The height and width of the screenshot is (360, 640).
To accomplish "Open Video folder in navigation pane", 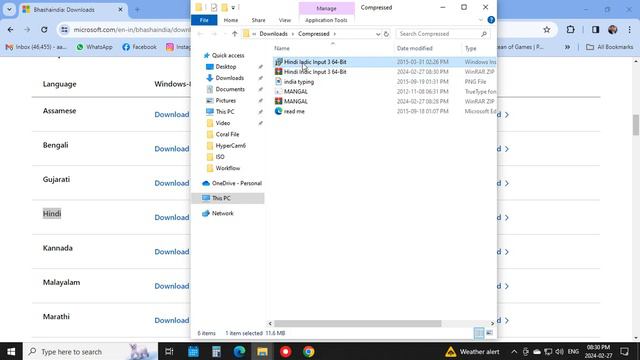I will click(x=222, y=123).
